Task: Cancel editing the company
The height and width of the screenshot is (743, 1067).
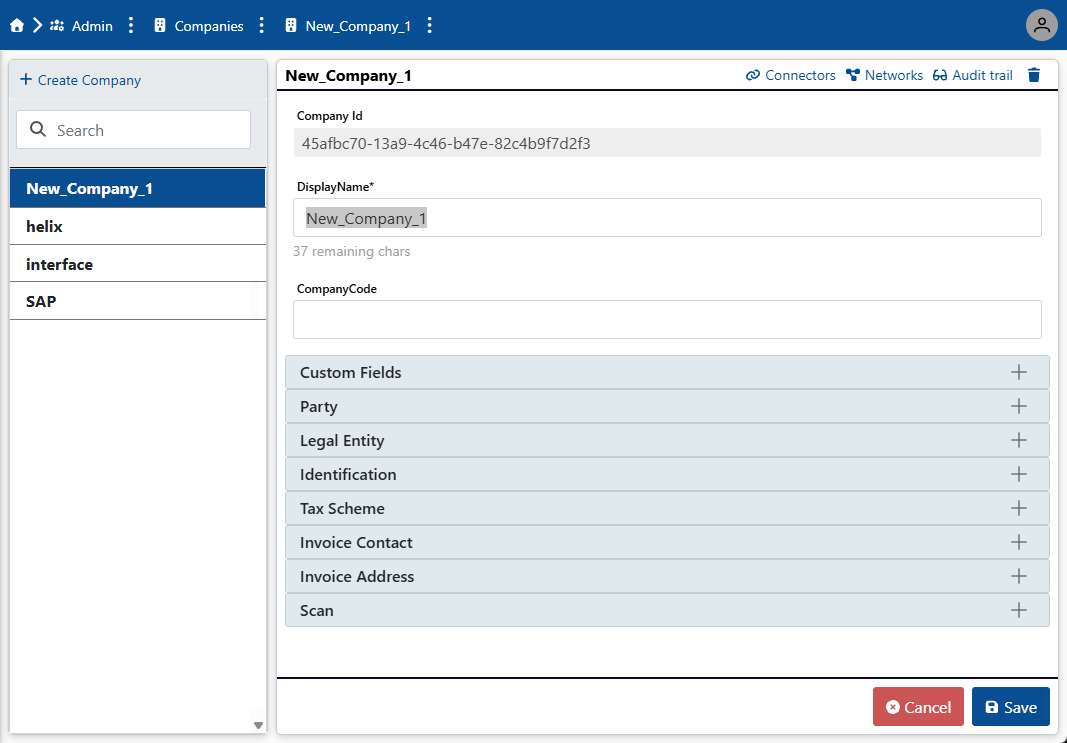Action: click(x=918, y=707)
